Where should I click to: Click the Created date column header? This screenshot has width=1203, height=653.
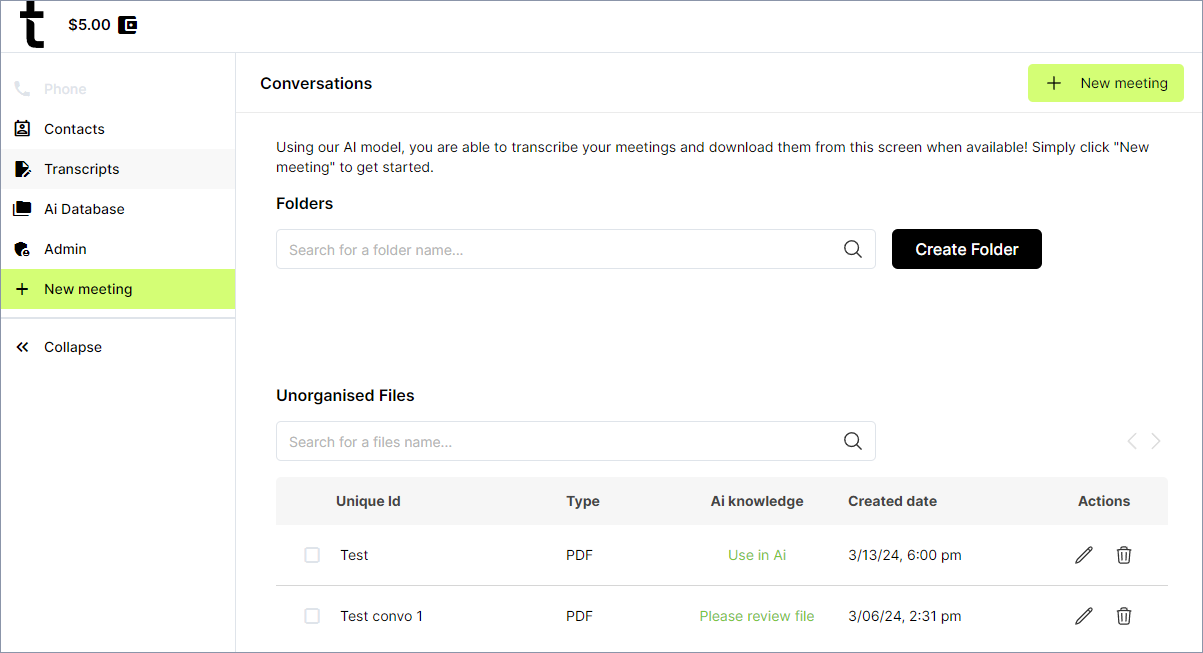pyautogui.click(x=893, y=501)
